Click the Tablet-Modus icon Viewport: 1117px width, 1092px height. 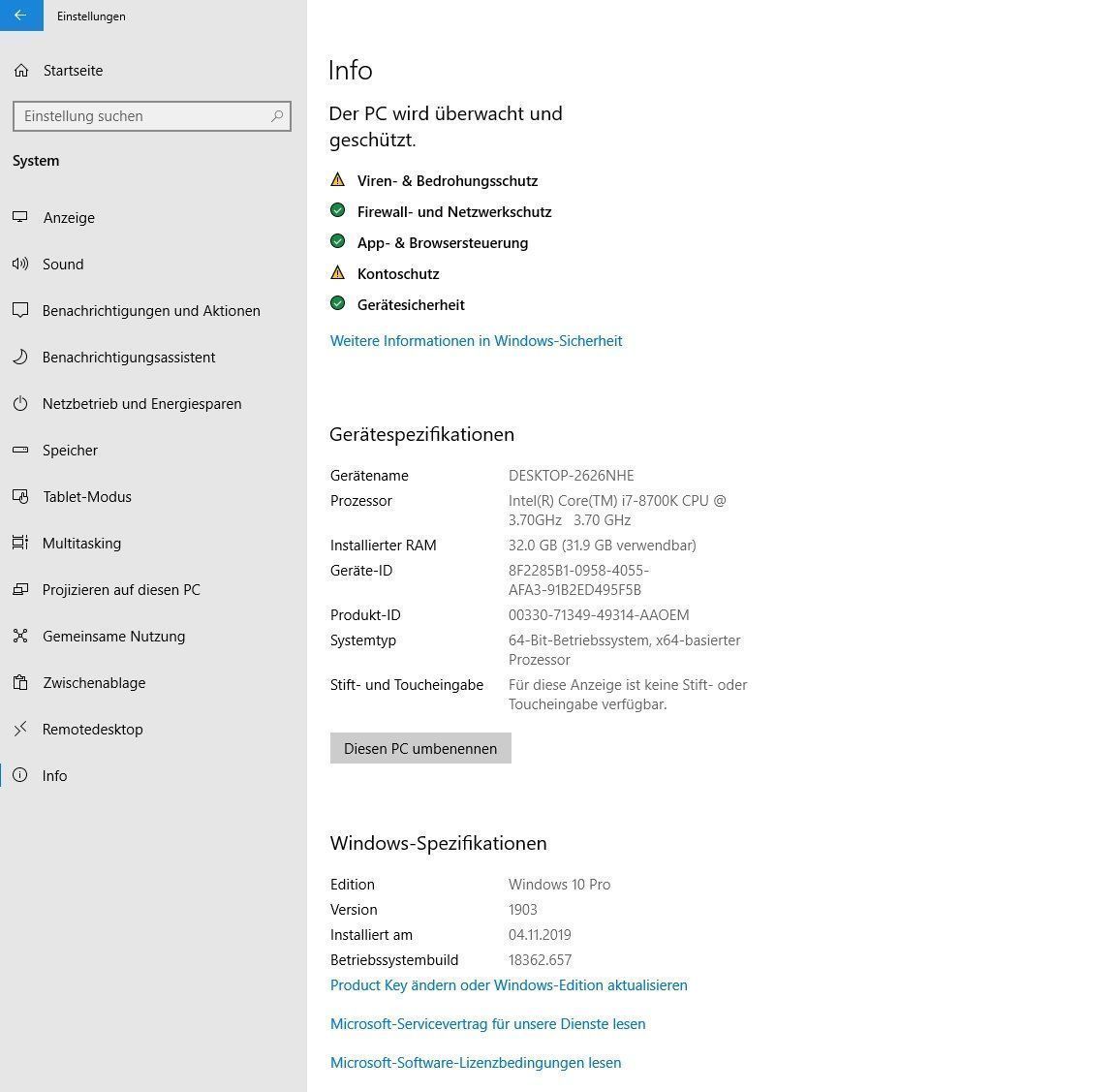[20, 496]
